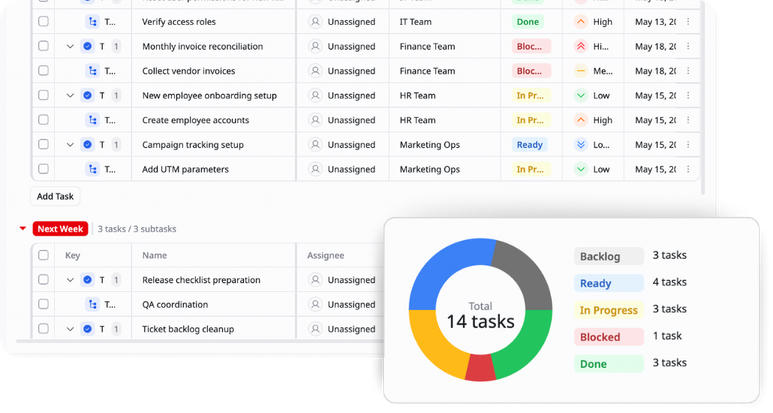Click medium priority icon on Collect vendor invoices

click(x=581, y=71)
